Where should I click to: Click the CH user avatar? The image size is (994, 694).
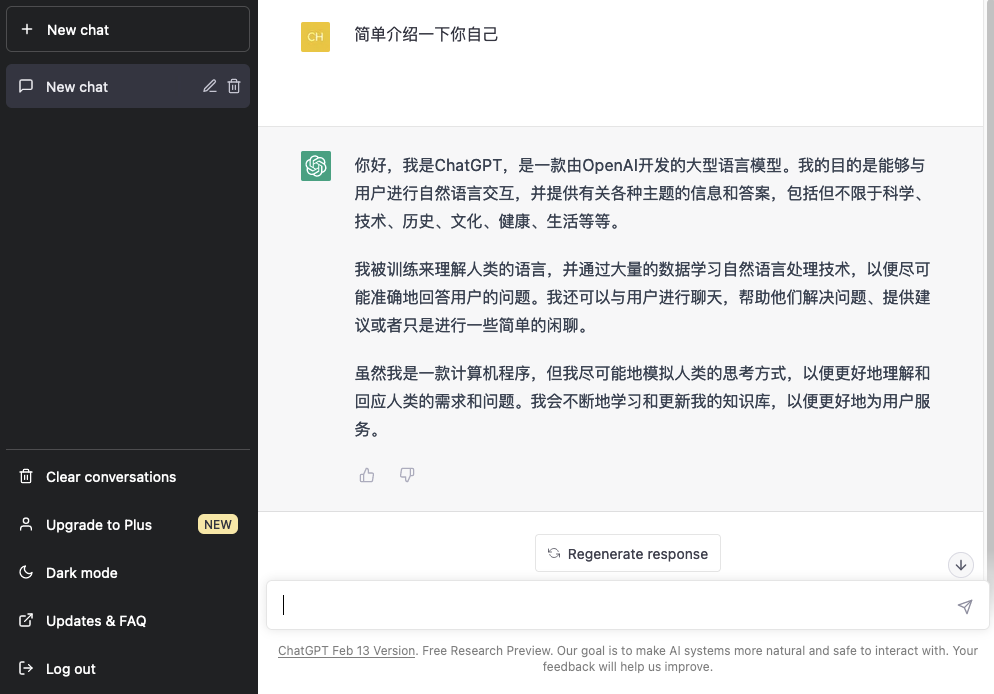click(x=316, y=37)
